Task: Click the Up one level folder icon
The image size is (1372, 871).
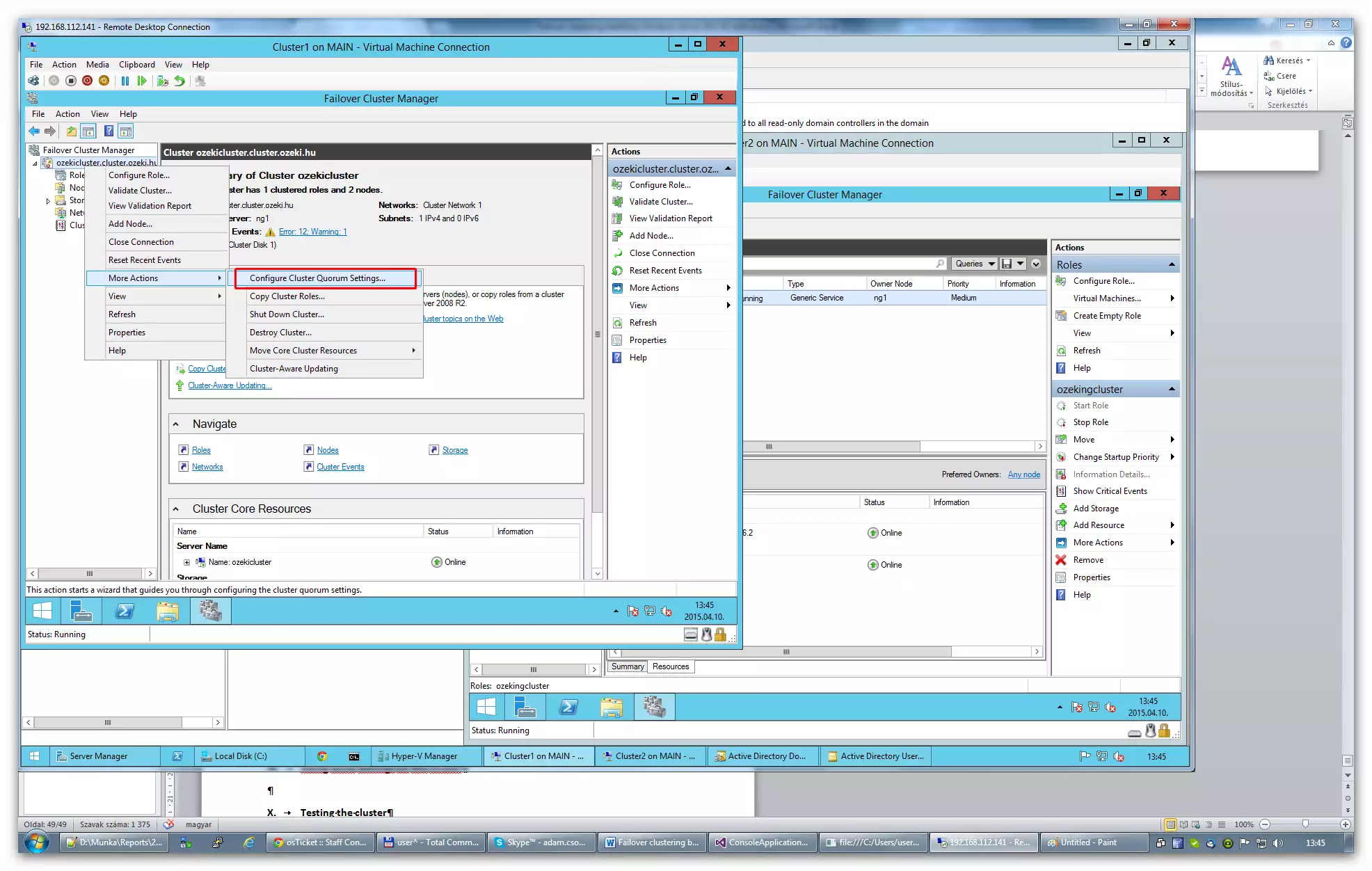Action: [x=72, y=131]
